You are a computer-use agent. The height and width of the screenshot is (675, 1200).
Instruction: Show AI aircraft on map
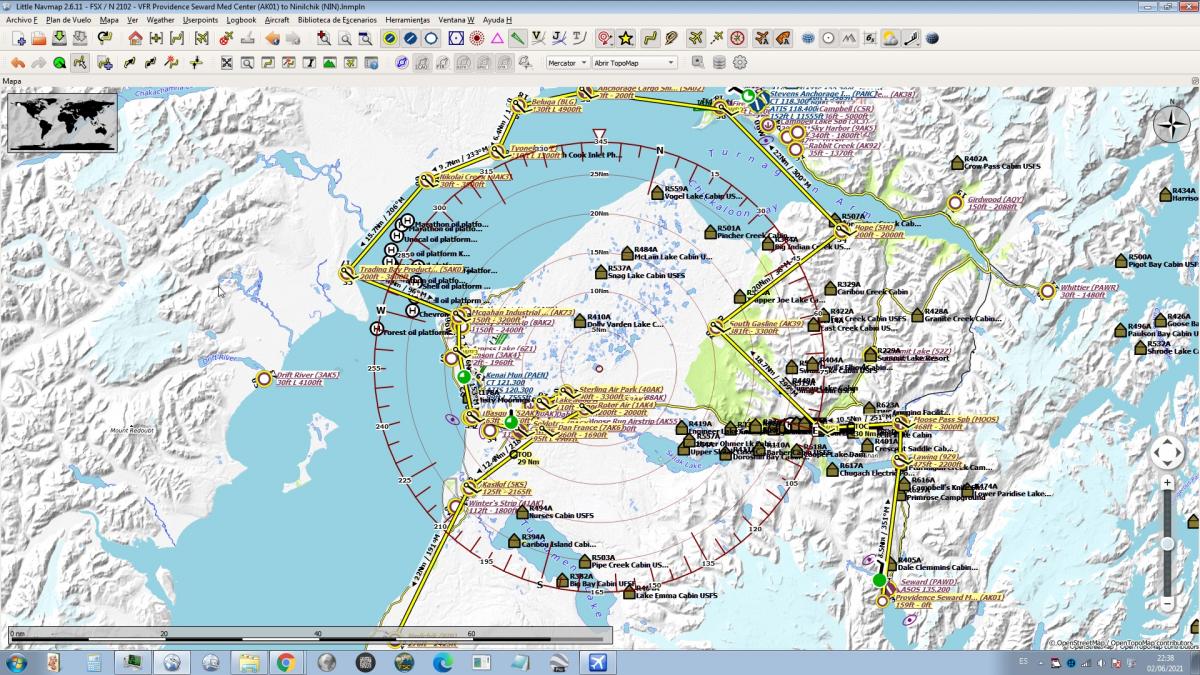(762, 38)
